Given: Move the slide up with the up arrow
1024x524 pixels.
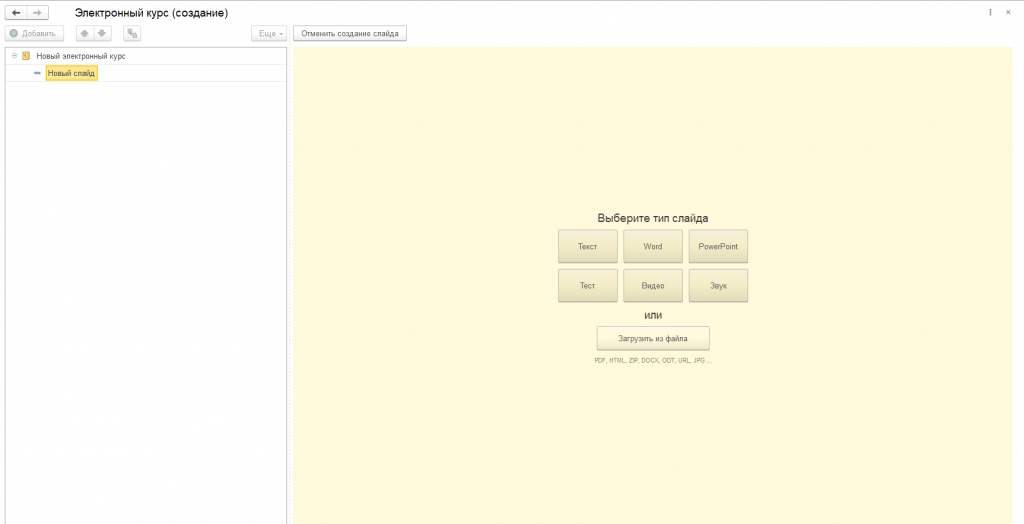Looking at the screenshot, I should 85,33.
